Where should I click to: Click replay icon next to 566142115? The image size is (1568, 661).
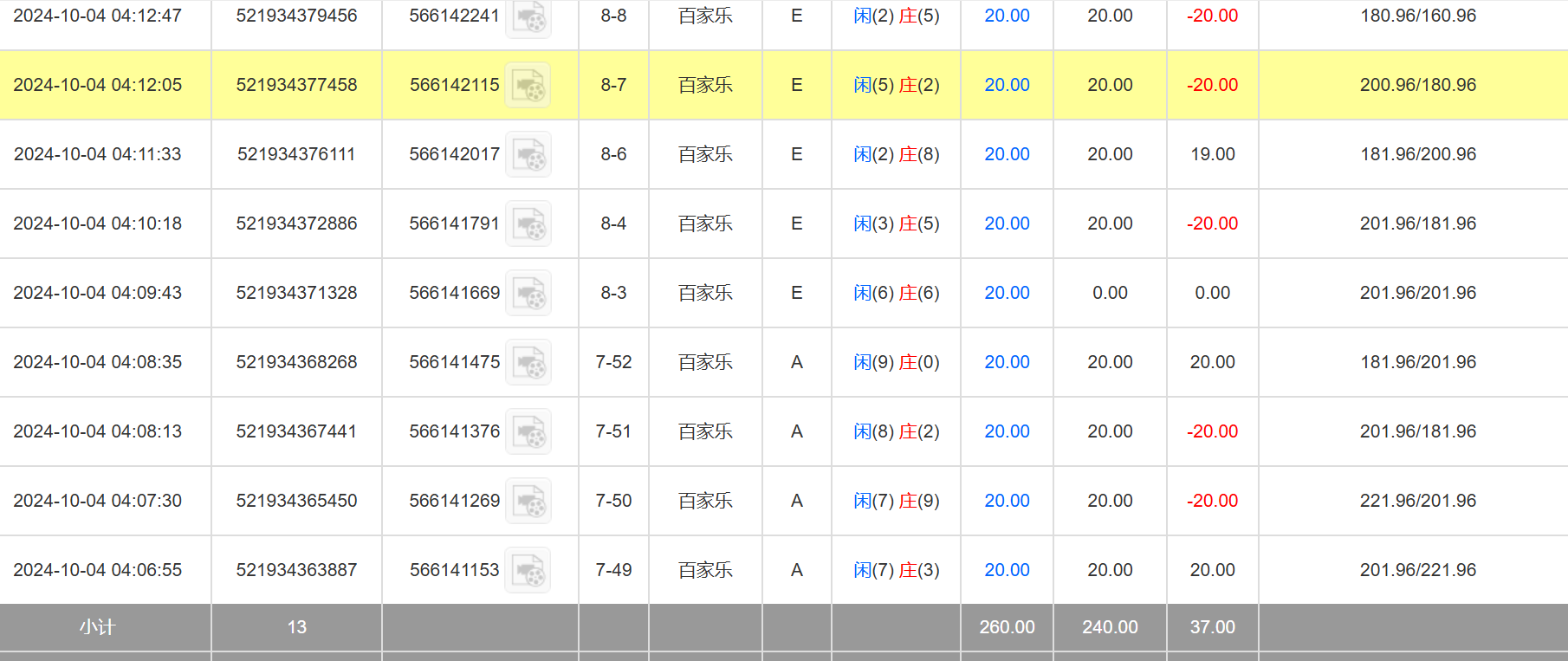click(528, 85)
